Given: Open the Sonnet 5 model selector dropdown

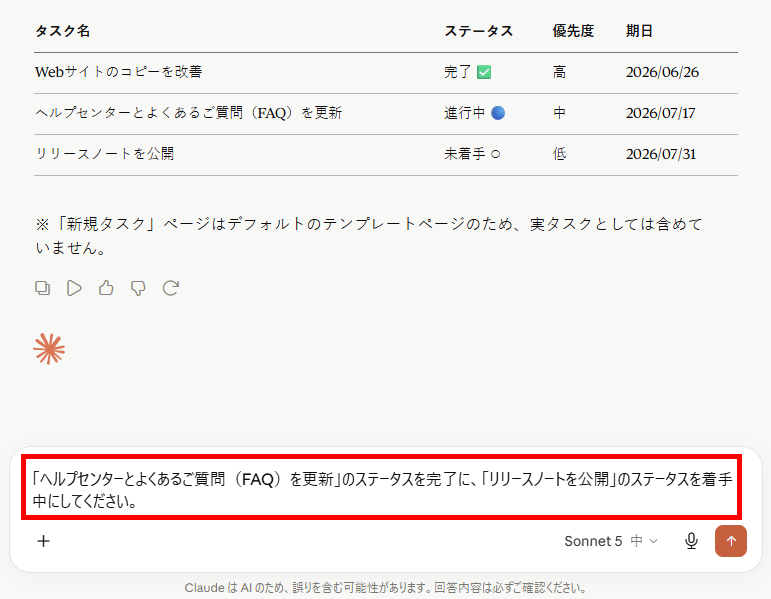Looking at the screenshot, I should [611, 541].
